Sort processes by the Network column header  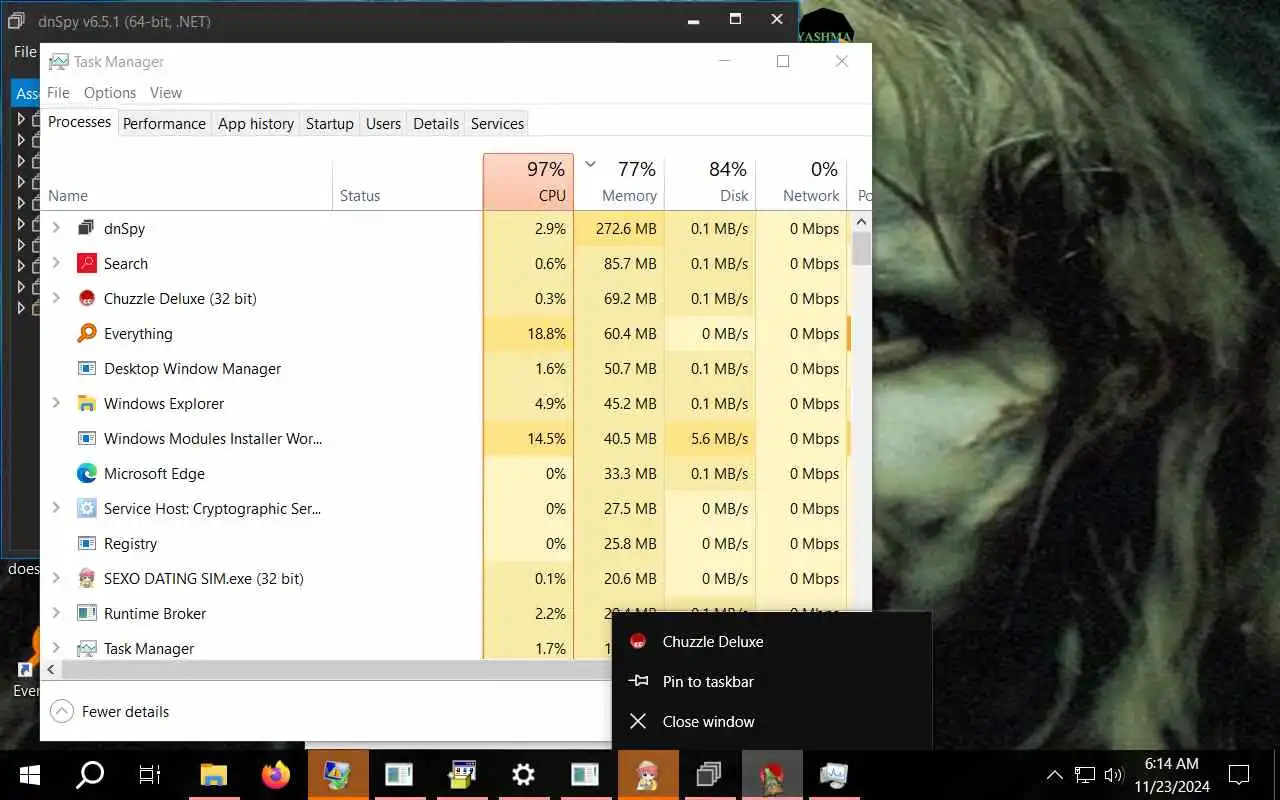tap(800, 181)
